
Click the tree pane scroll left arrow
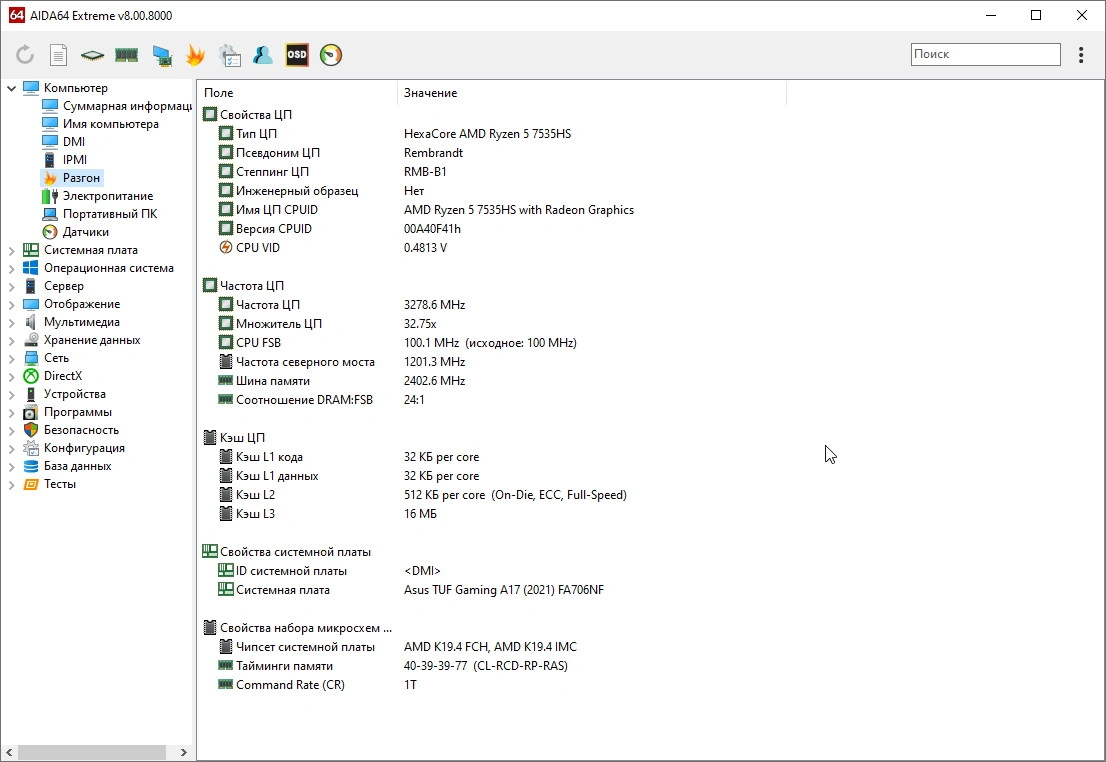(9, 752)
